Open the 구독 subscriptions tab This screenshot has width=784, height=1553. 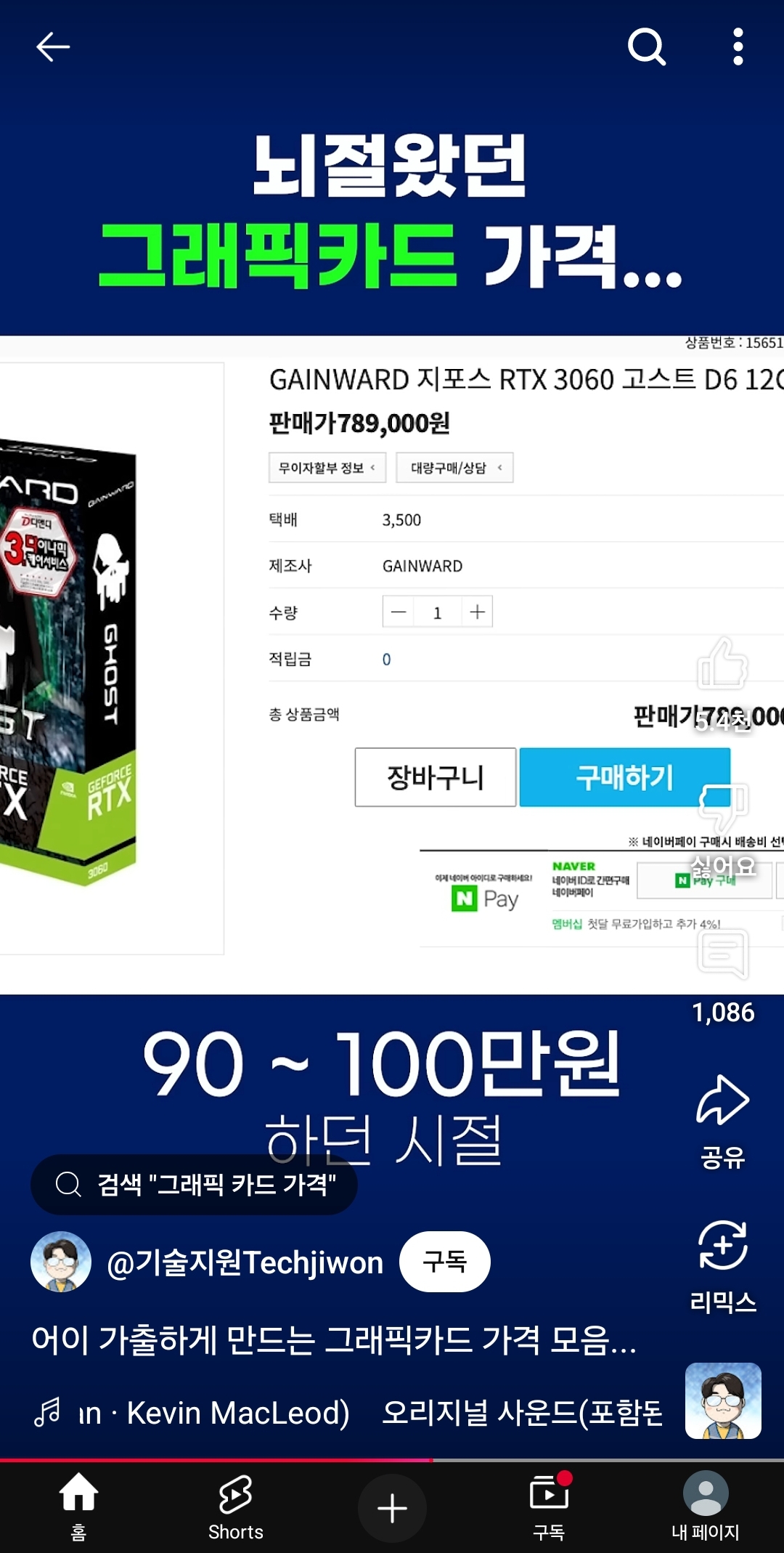(x=549, y=1507)
